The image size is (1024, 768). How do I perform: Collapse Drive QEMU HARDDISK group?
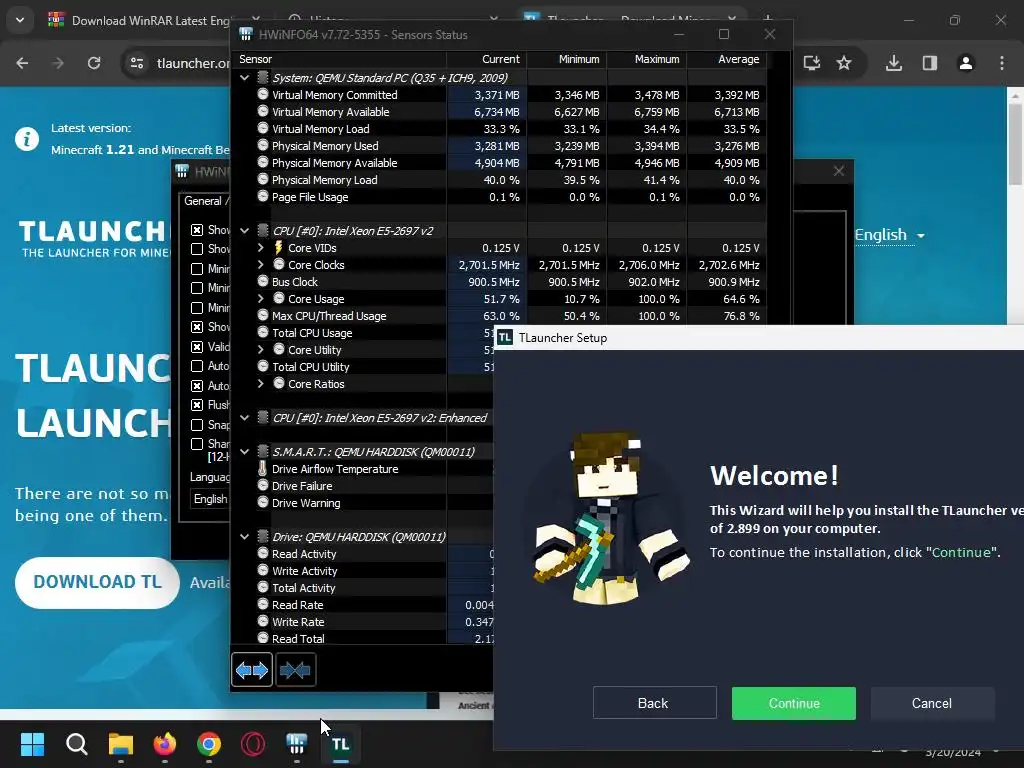[x=244, y=536]
